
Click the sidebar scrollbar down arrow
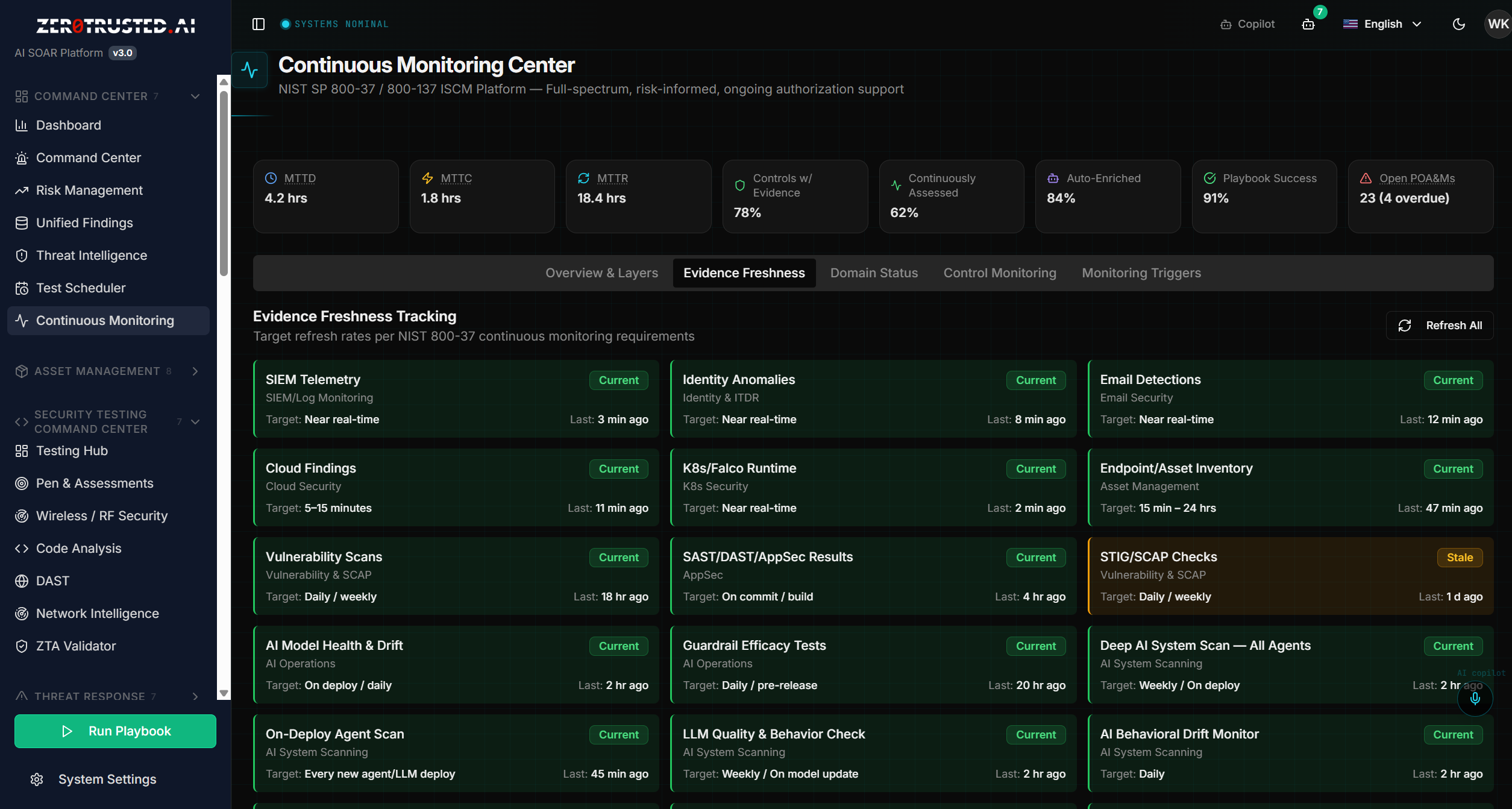coord(224,693)
